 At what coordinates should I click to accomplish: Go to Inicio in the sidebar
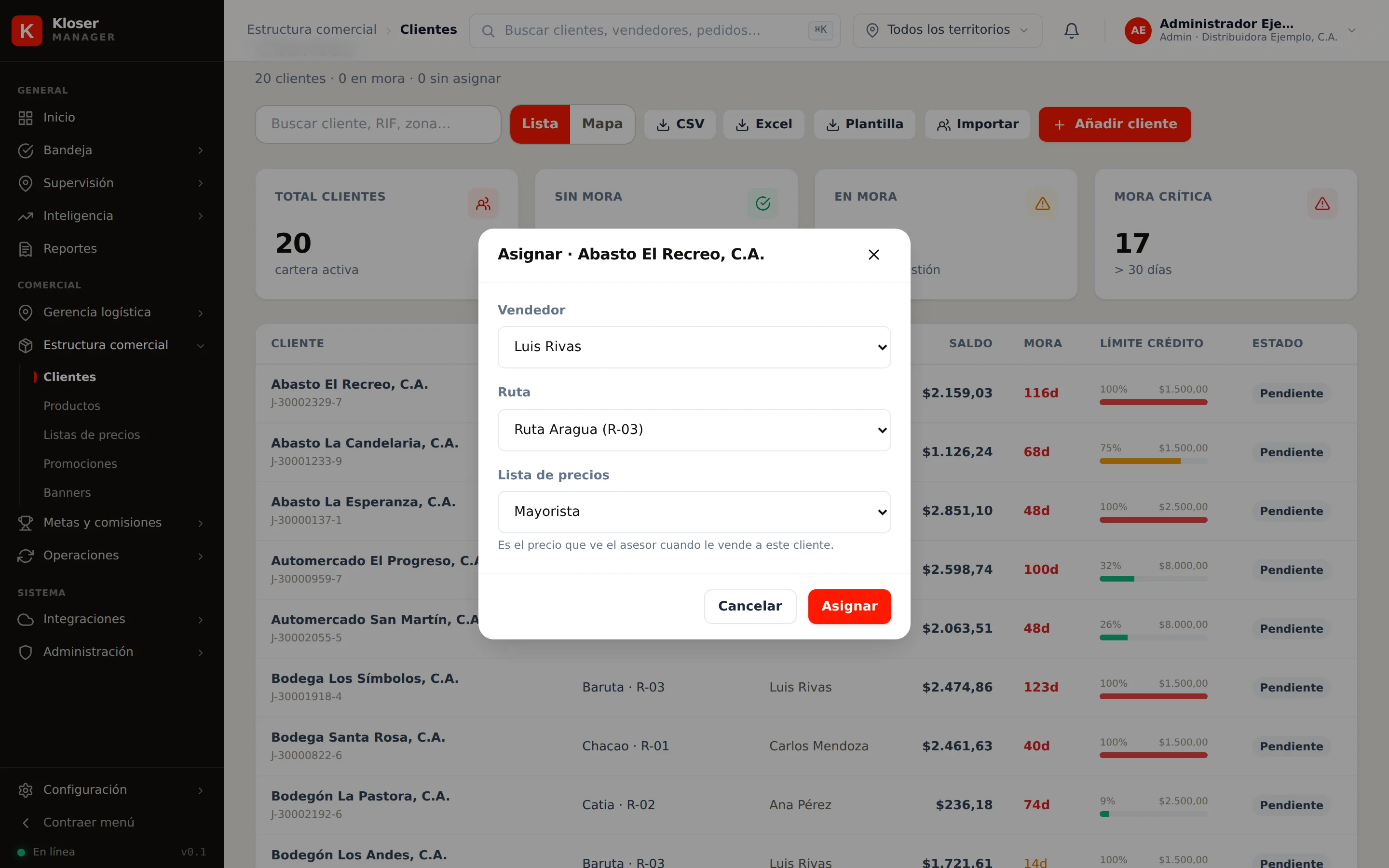click(112, 118)
